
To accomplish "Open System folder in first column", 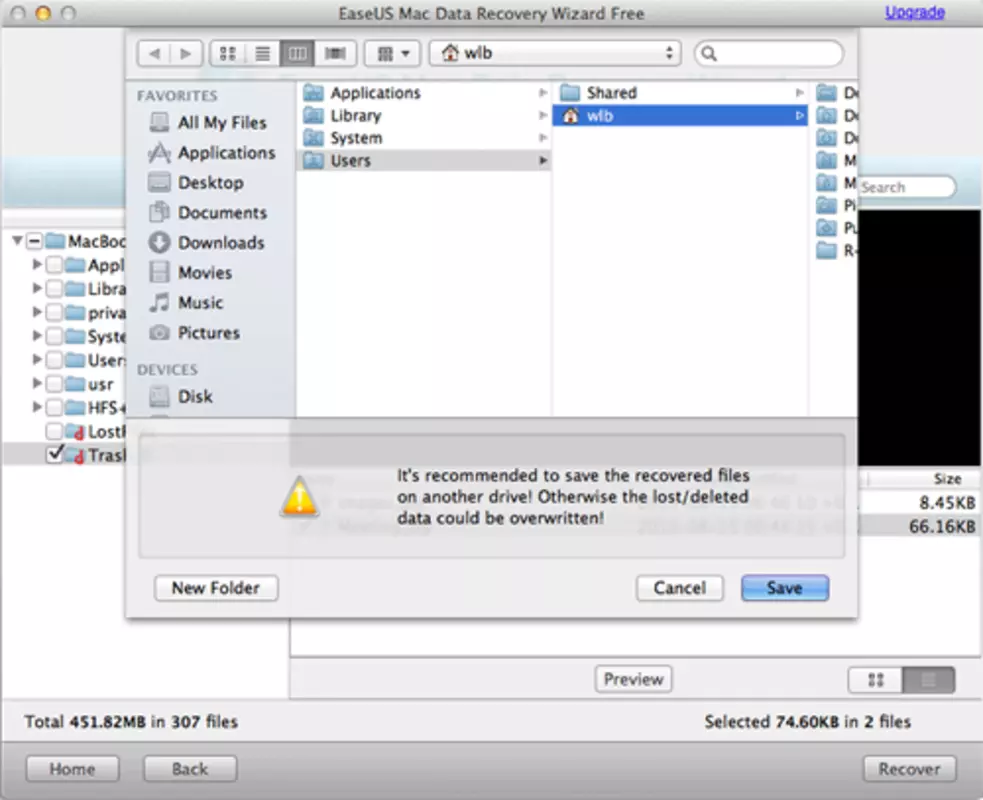I will pos(424,138).
